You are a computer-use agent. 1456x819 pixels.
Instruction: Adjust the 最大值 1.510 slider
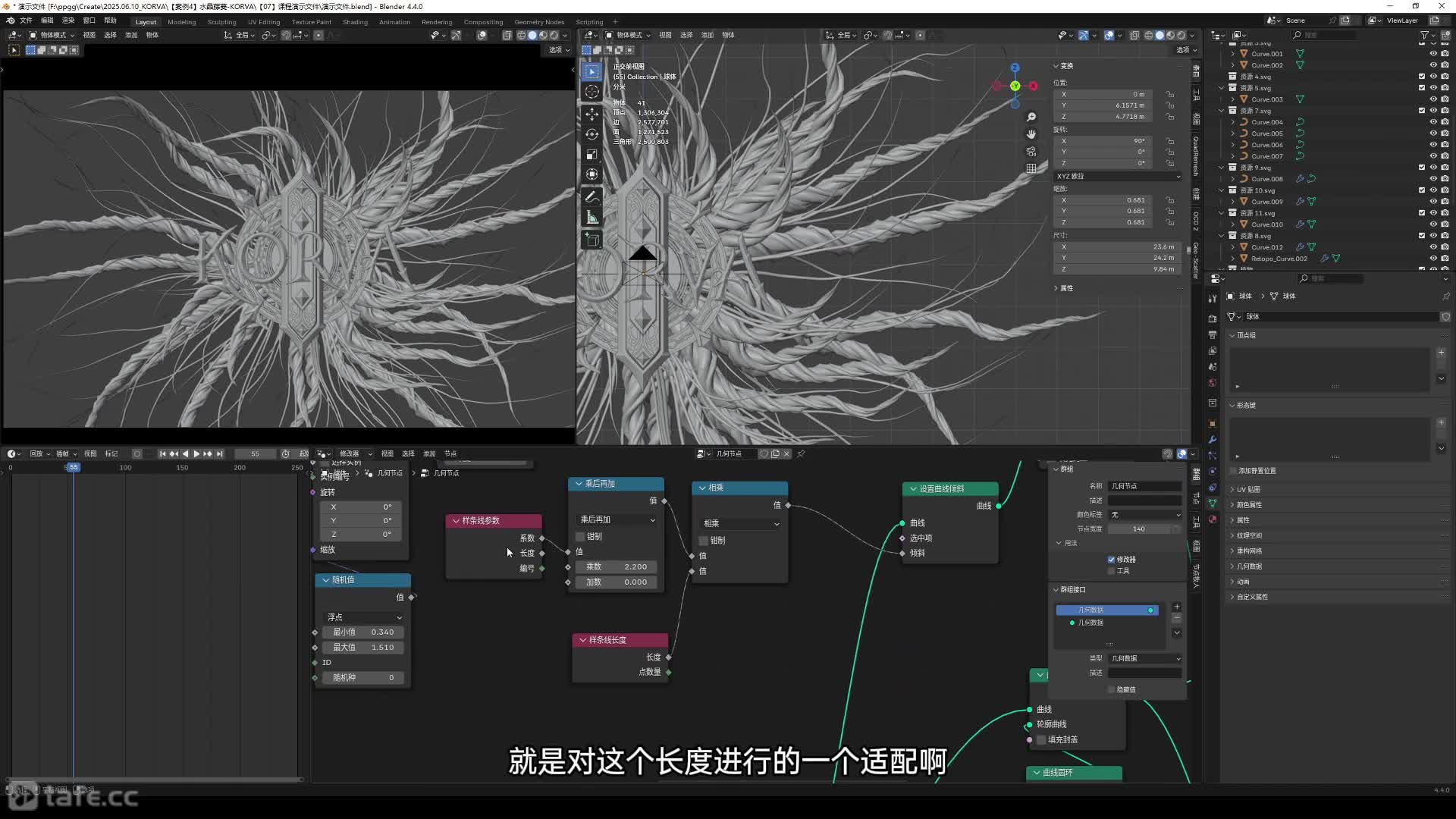click(x=363, y=648)
